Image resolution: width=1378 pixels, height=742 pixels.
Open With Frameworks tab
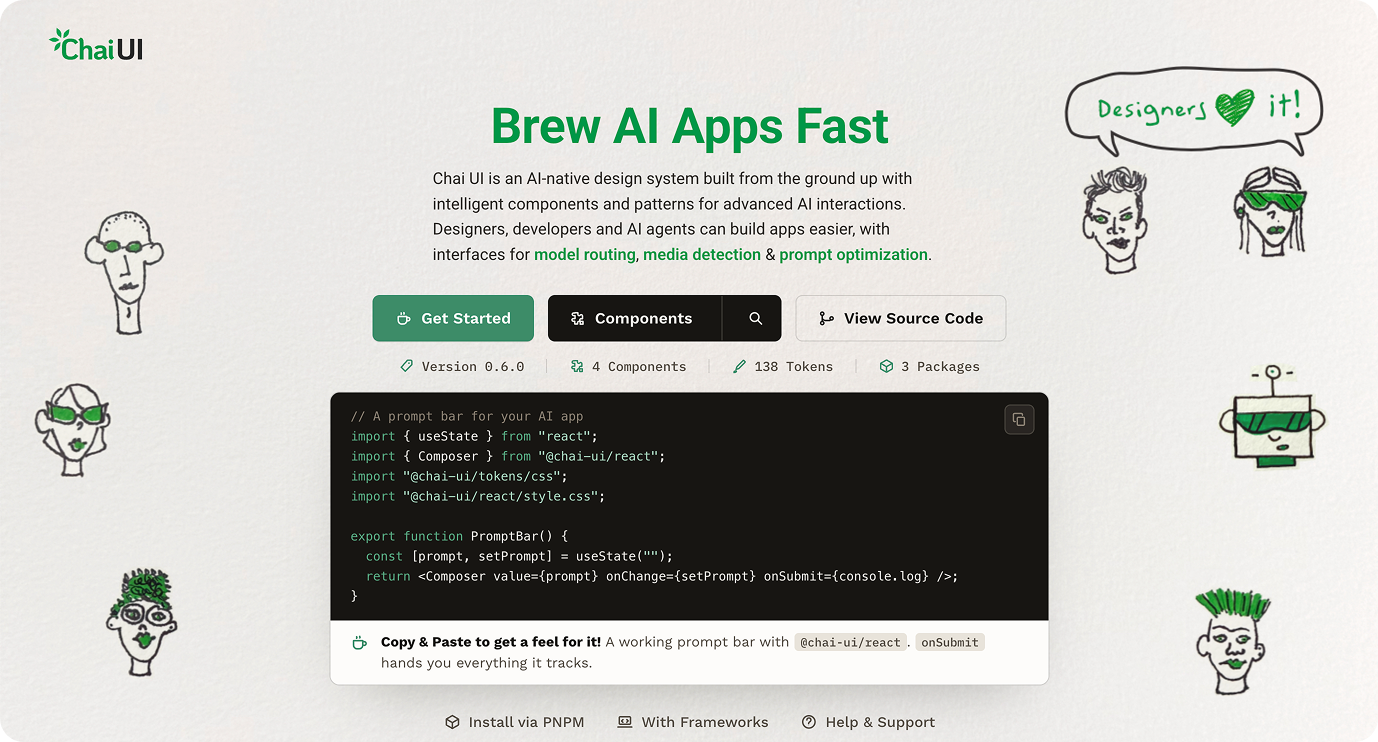pos(693,722)
